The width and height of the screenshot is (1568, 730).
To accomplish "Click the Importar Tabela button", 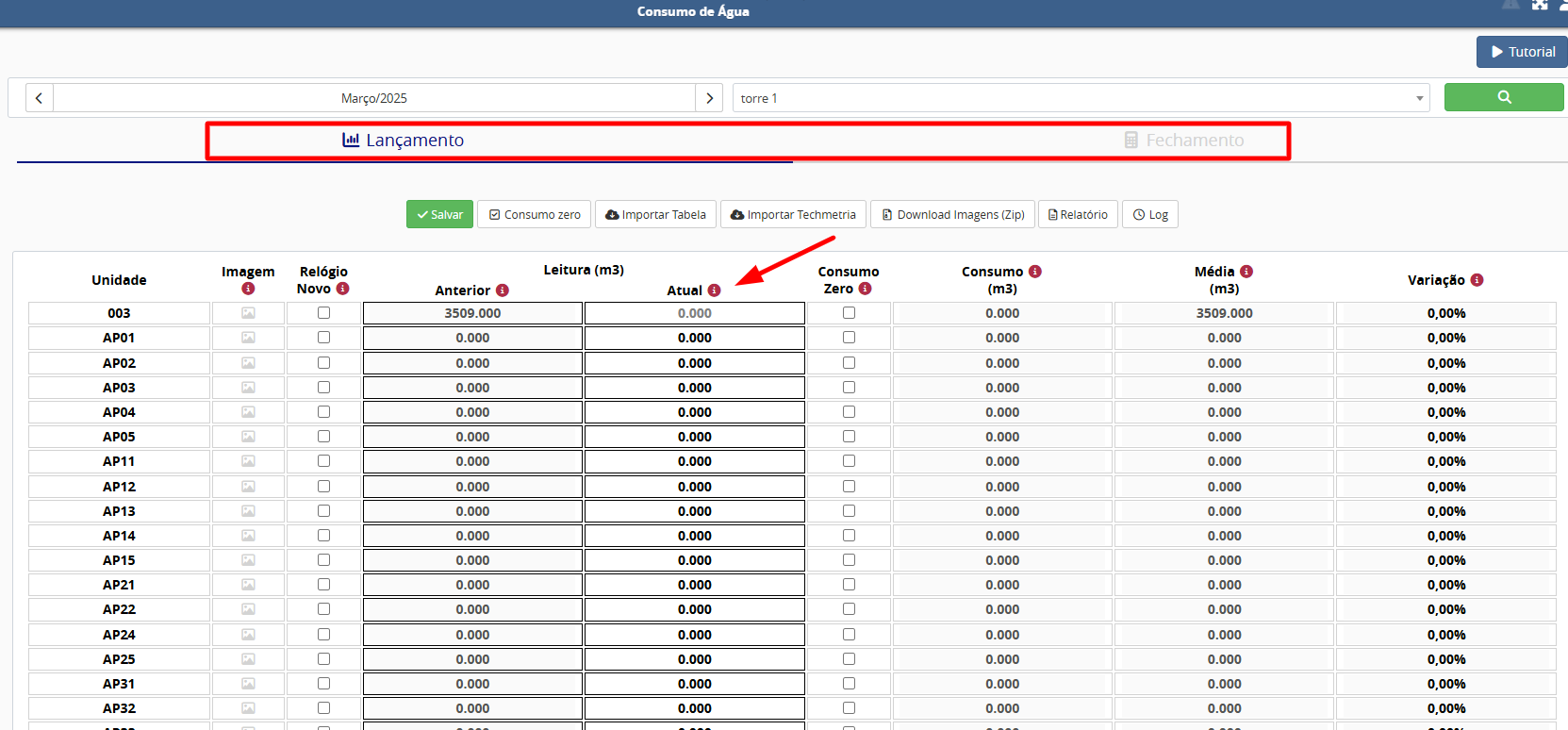I will 655,215.
